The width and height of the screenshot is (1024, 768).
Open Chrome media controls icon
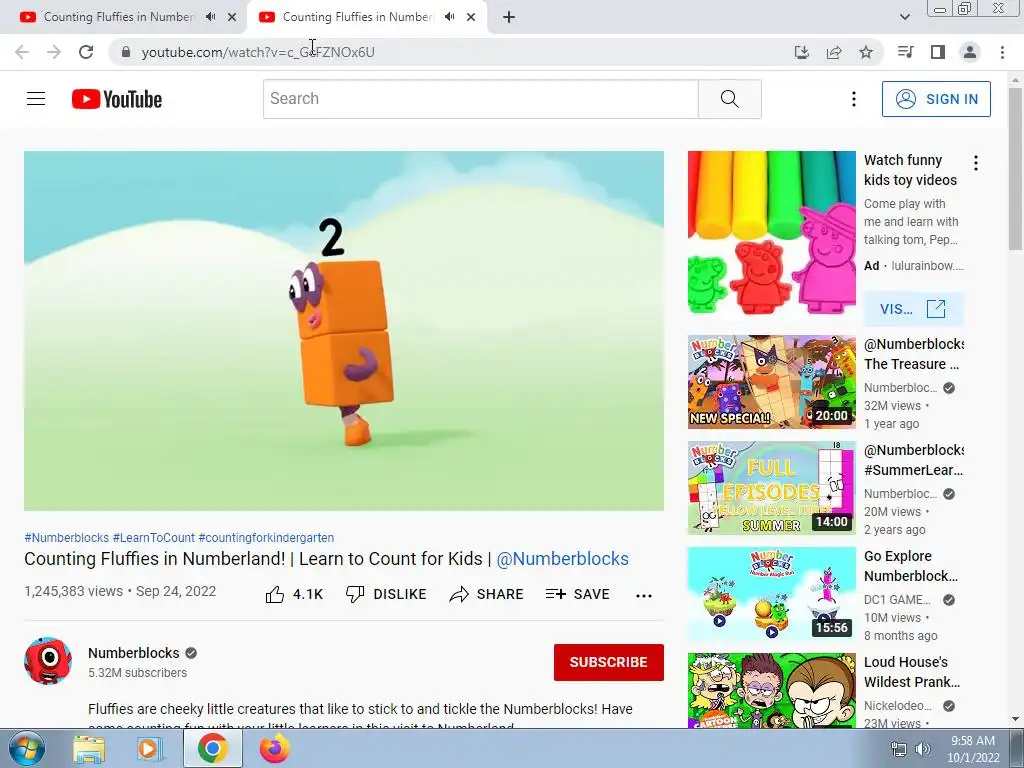(x=905, y=52)
